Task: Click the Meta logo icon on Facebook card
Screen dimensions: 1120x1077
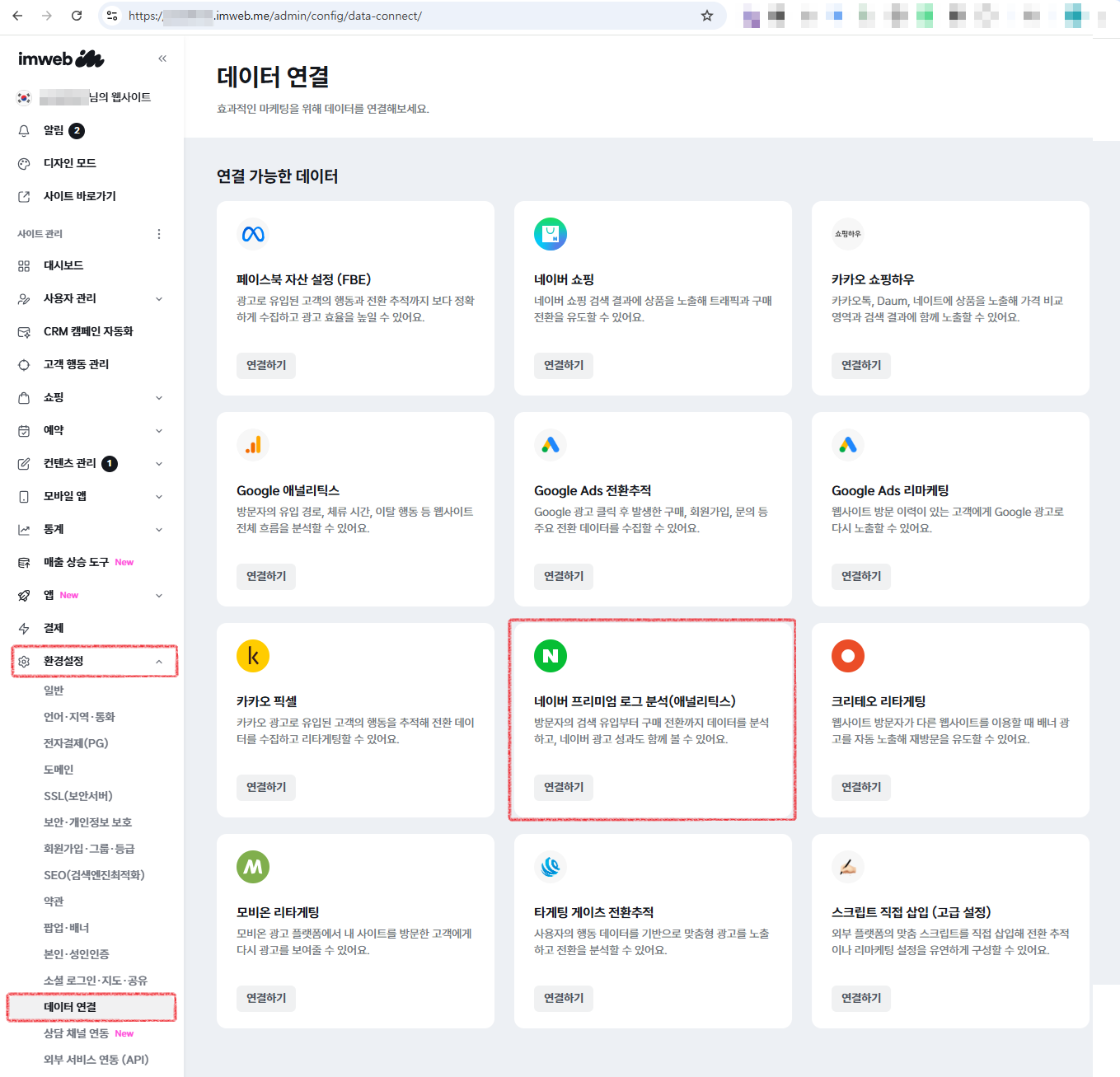Action: coord(253,234)
